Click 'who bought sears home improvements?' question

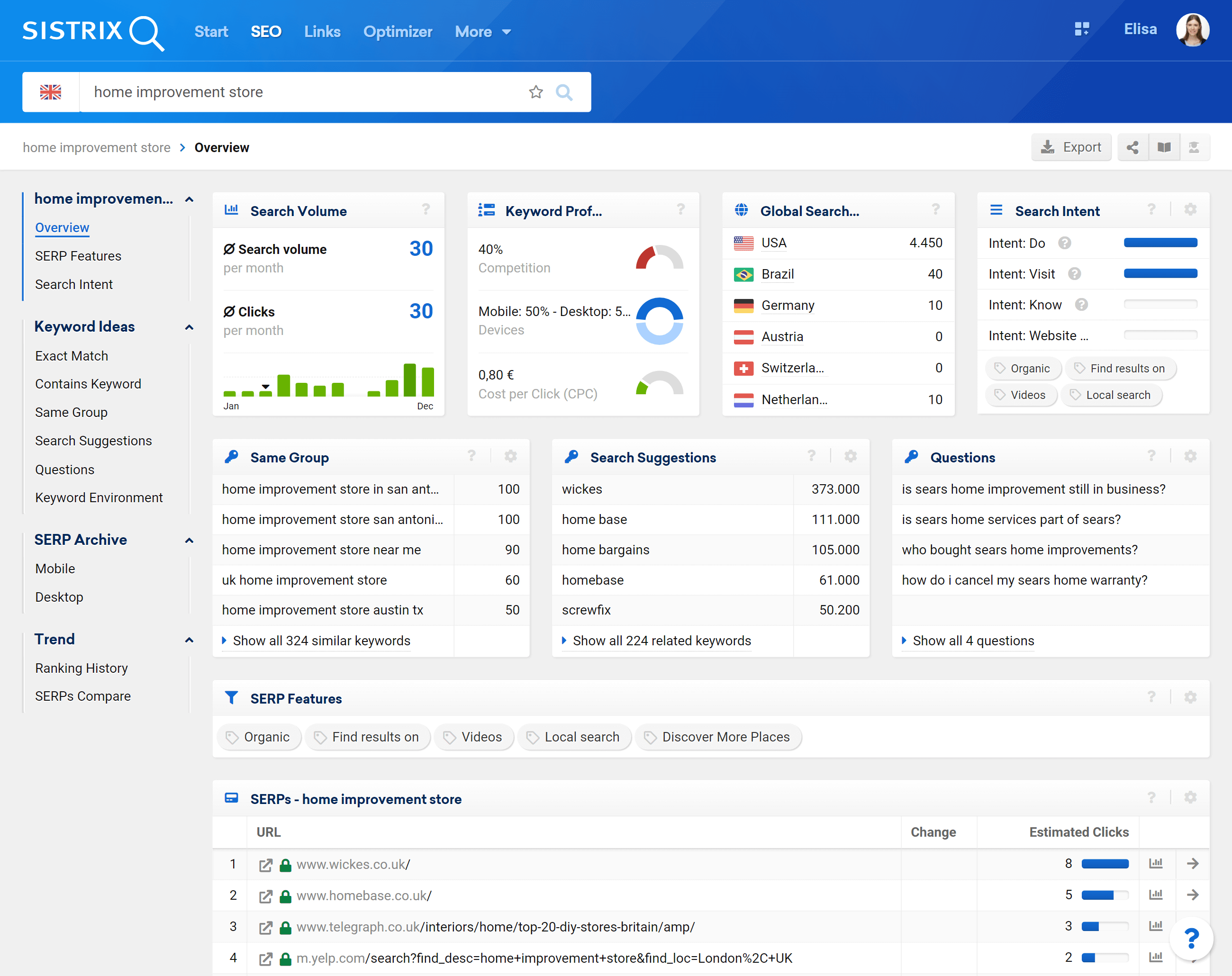(1019, 550)
